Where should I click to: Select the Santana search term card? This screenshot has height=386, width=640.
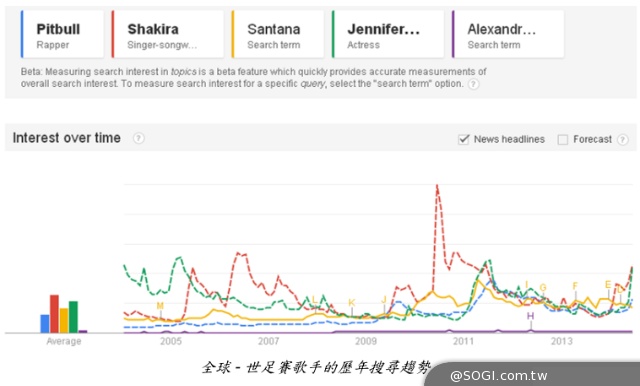[278, 35]
